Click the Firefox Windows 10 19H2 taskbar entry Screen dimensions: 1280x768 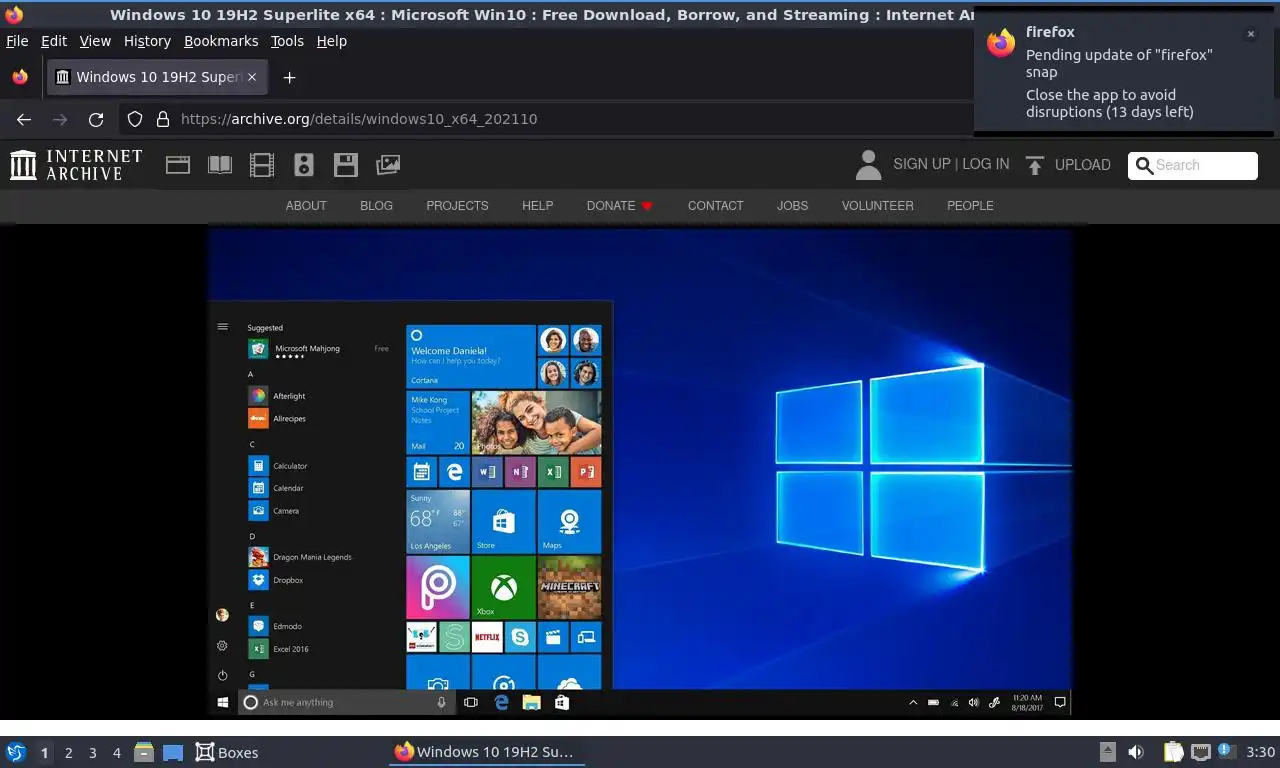pos(486,752)
